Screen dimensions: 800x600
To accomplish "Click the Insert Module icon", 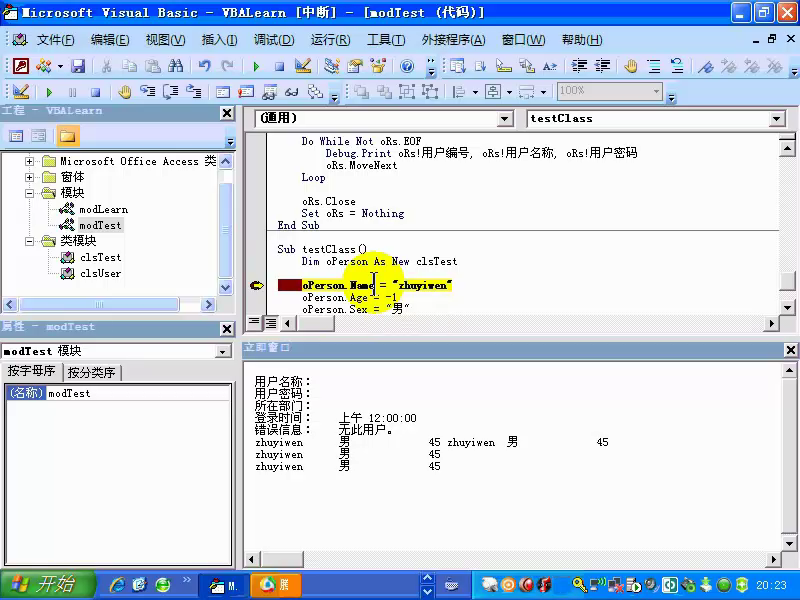I will [43, 66].
